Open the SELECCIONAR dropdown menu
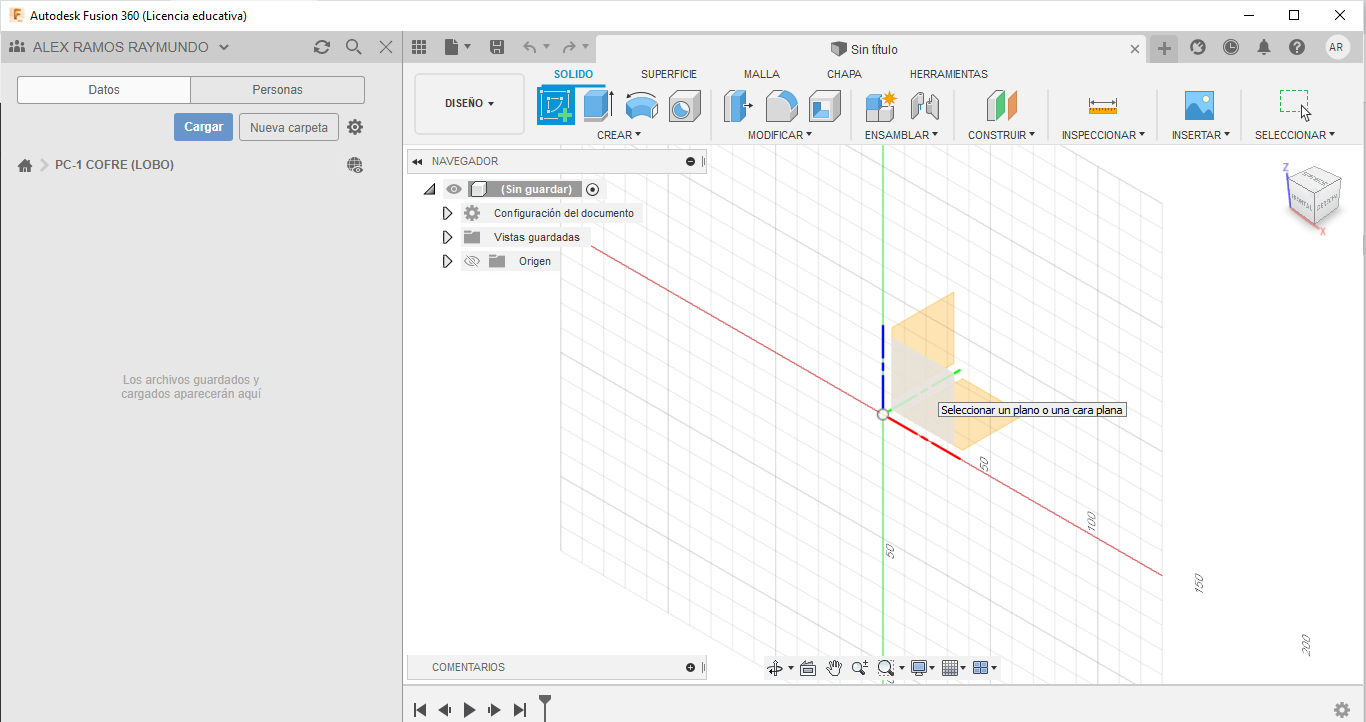The image size is (1366, 722). click(x=1295, y=135)
